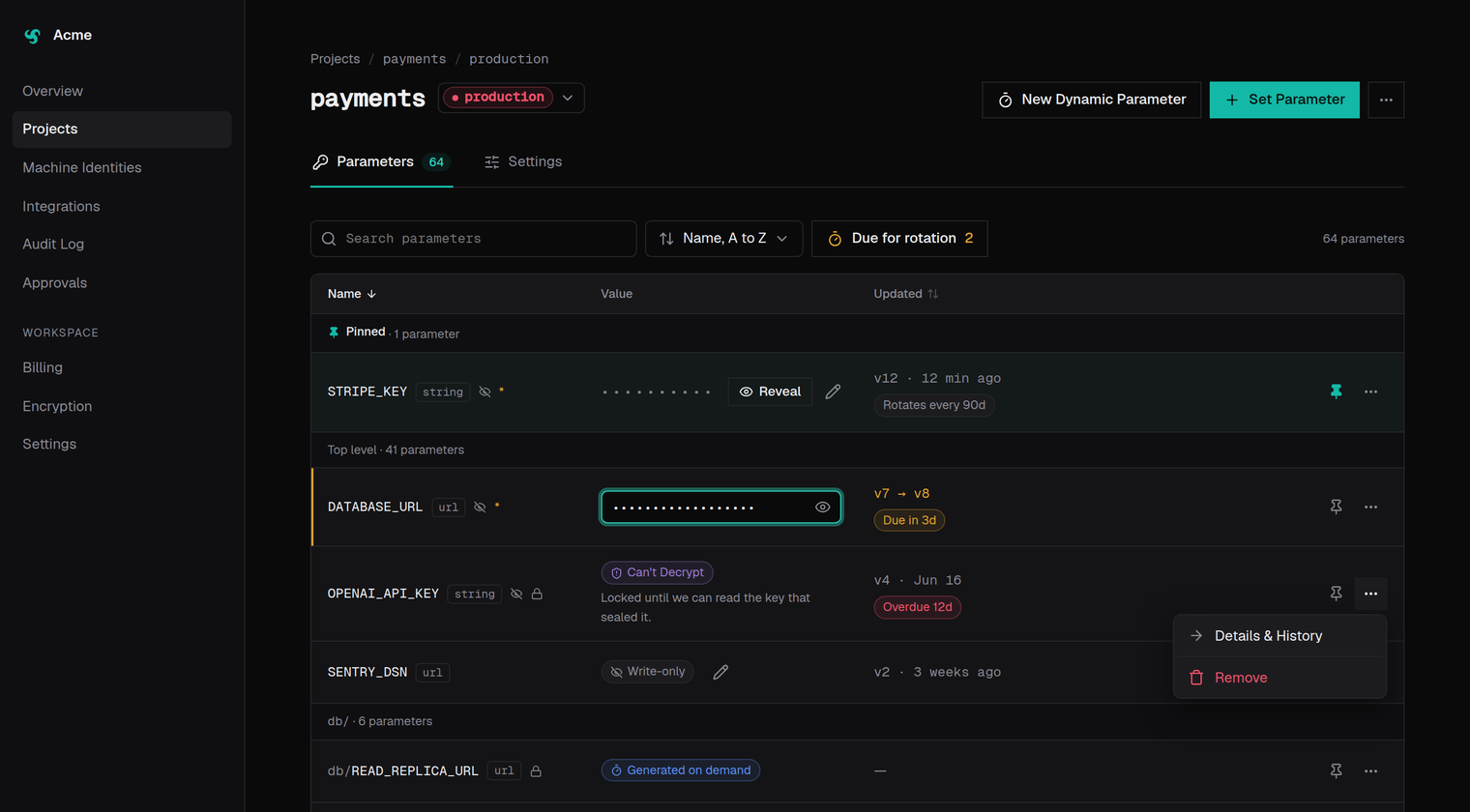Edit SENTRY_DSN value with pencil icon
Viewport: 1470px width, 812px height.
point(720,672)
